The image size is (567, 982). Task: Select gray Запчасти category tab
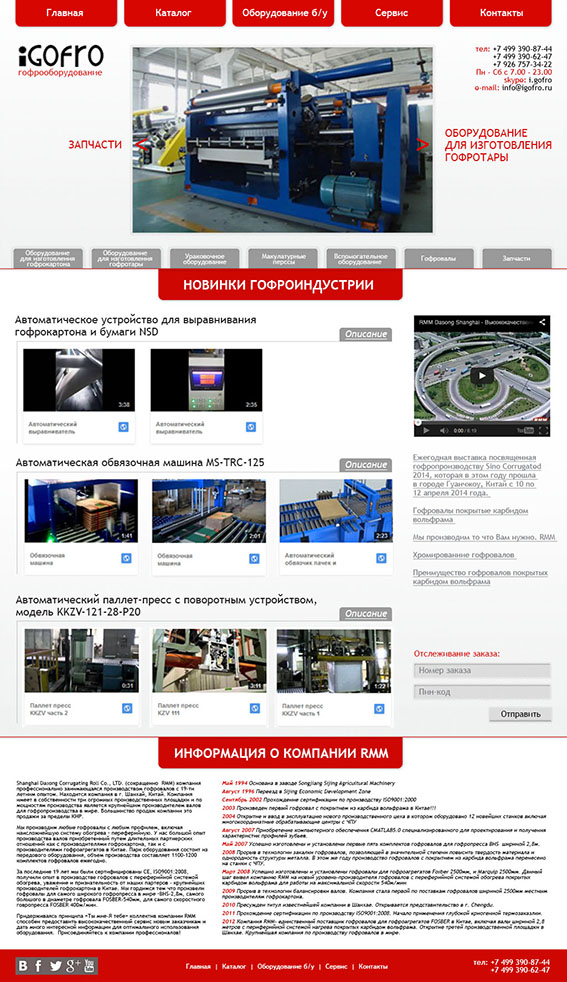(x=516, y=259)
